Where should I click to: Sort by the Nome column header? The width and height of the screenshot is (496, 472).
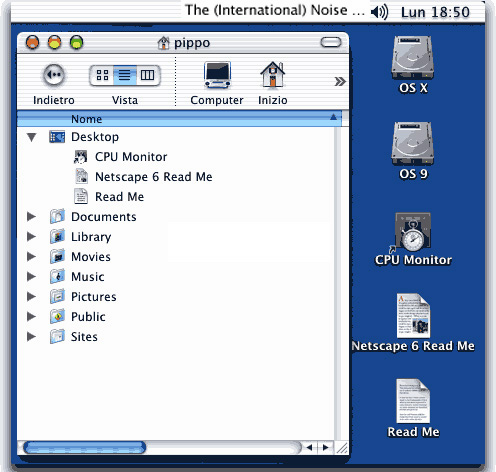coord(179,119)
